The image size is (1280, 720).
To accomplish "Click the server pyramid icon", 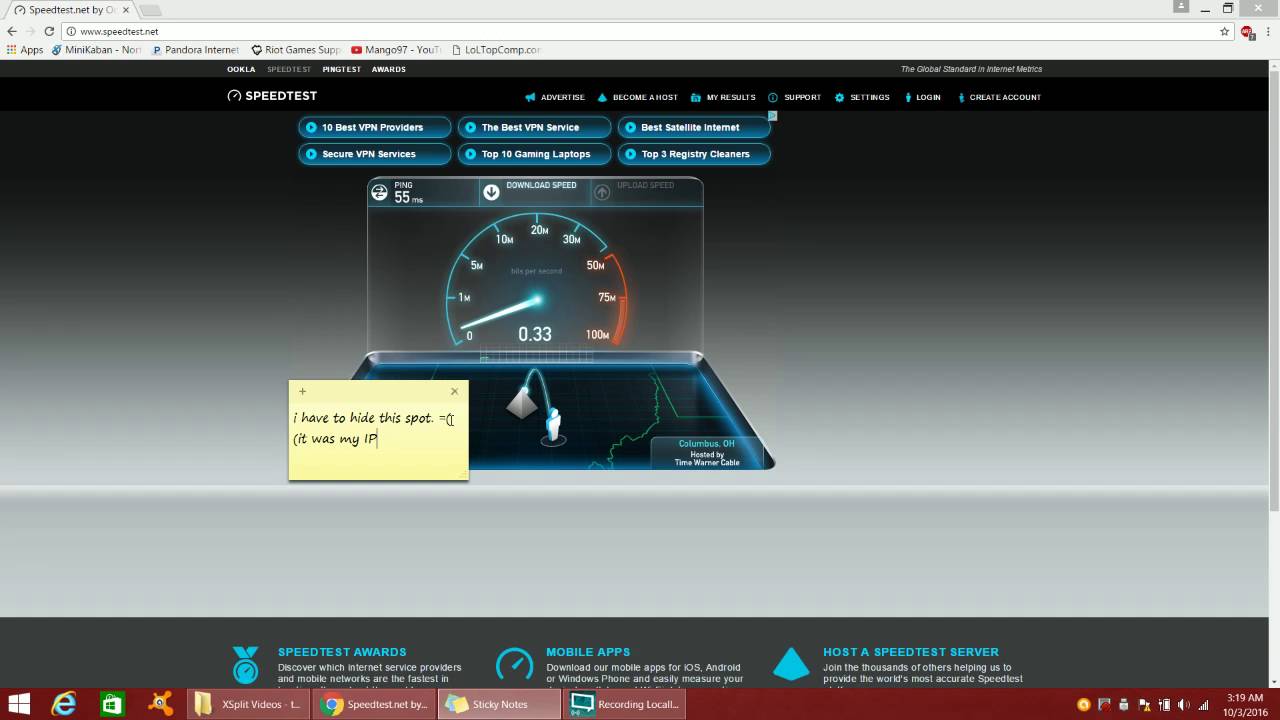I will point(522,403).
